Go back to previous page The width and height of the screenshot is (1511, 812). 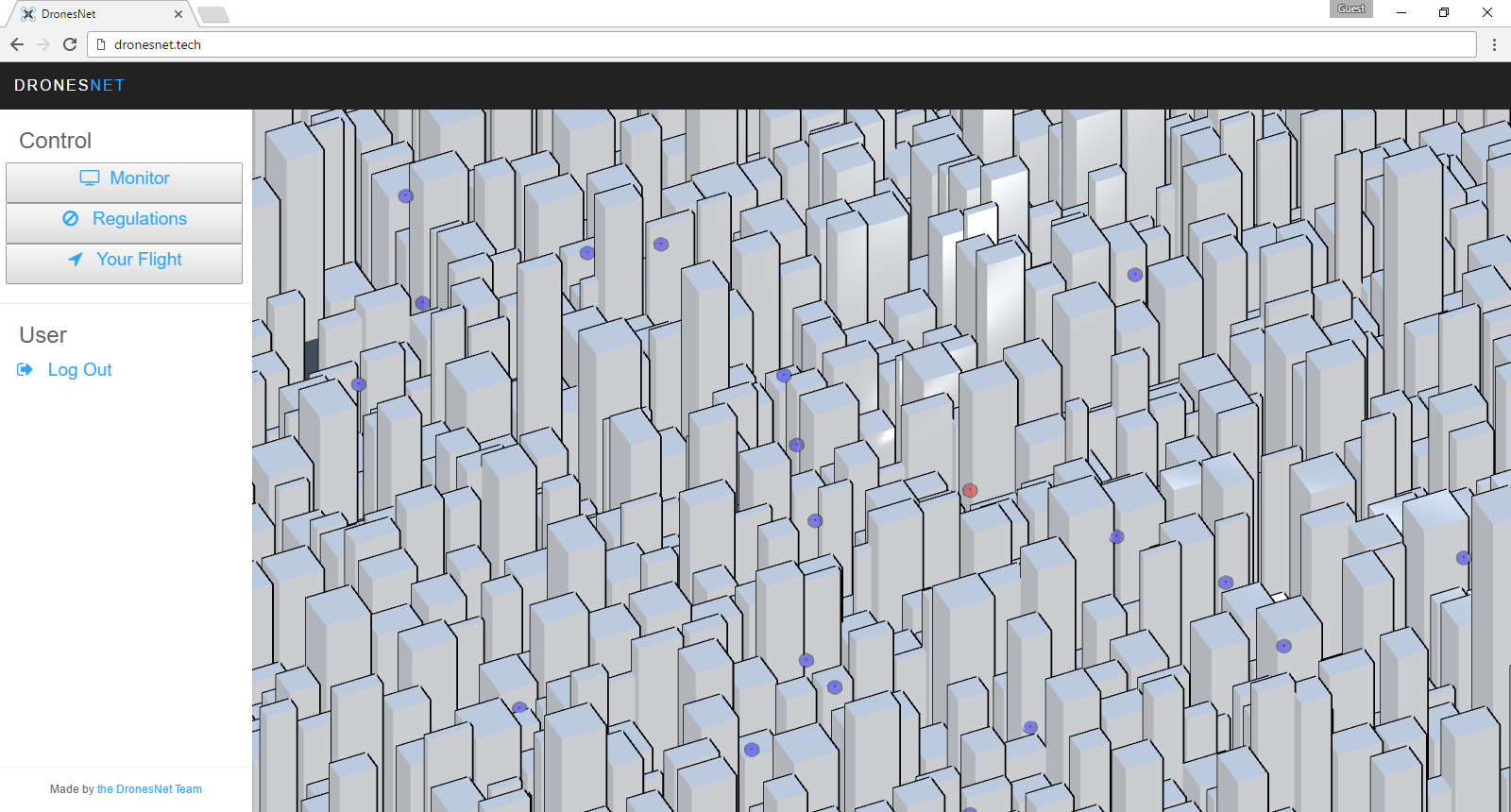[x=17, y=44]
